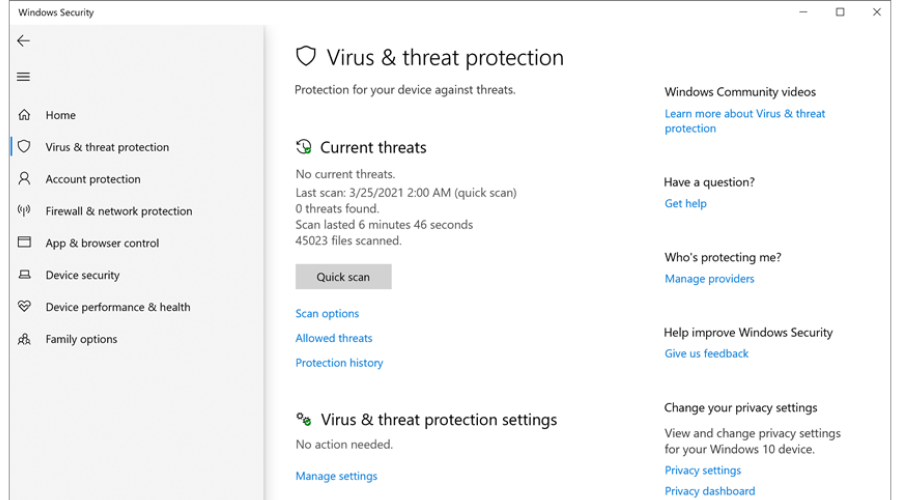Select the shield icon for Virus & threat protection
Screen dimensions: 900x500
coord(24,146)
